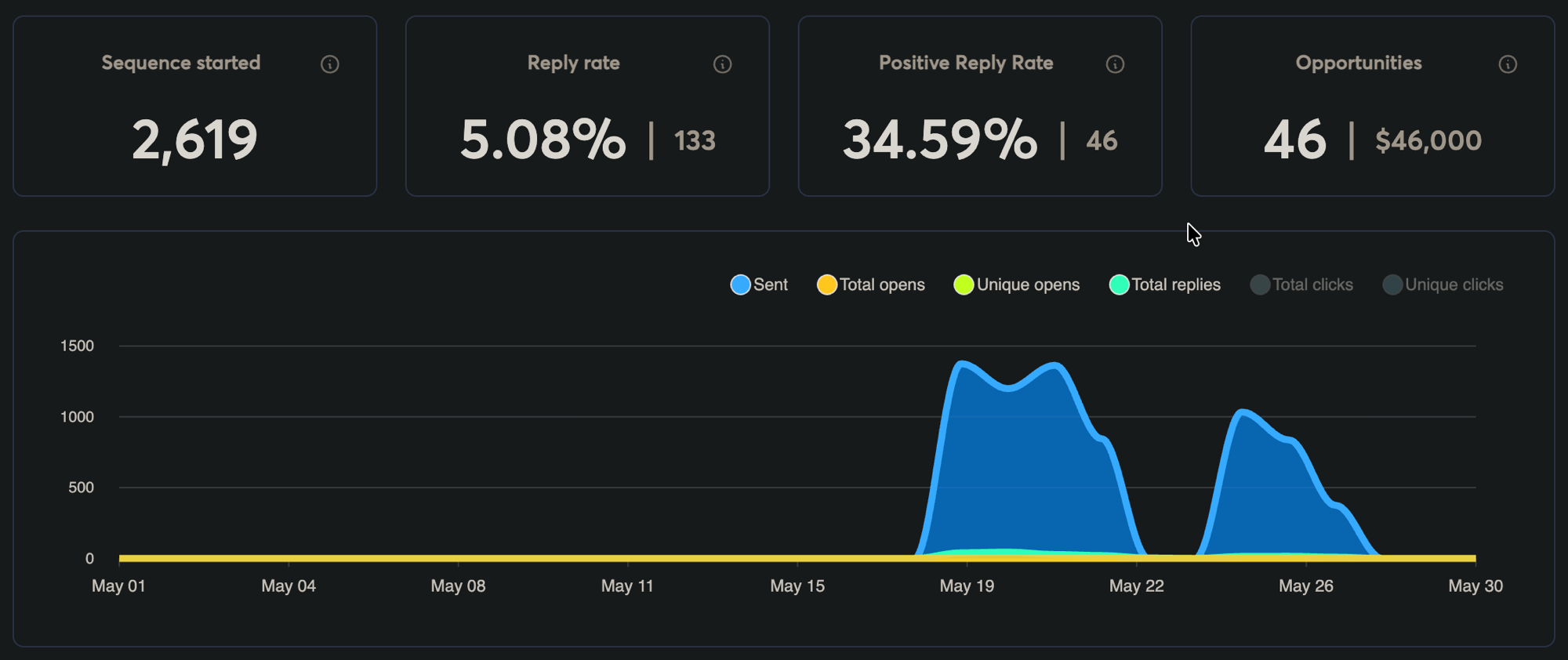Viewport: 1568px width, 660px height.
Task: Select the 5.08% reply rate value
Action: (543, 140)
